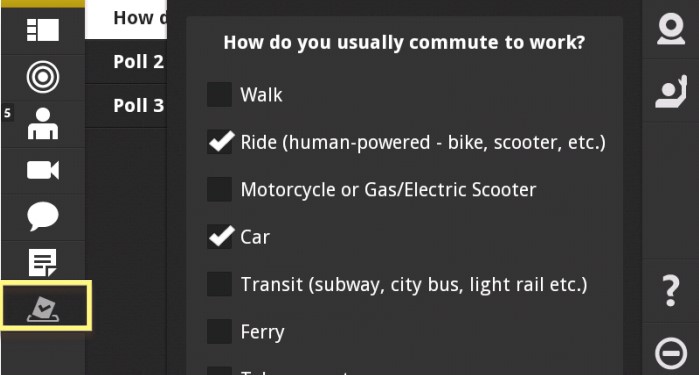Check the Ferry checkbox
Image resolution: width=699 pixels, height=375 pixels.
coord(219,331)
